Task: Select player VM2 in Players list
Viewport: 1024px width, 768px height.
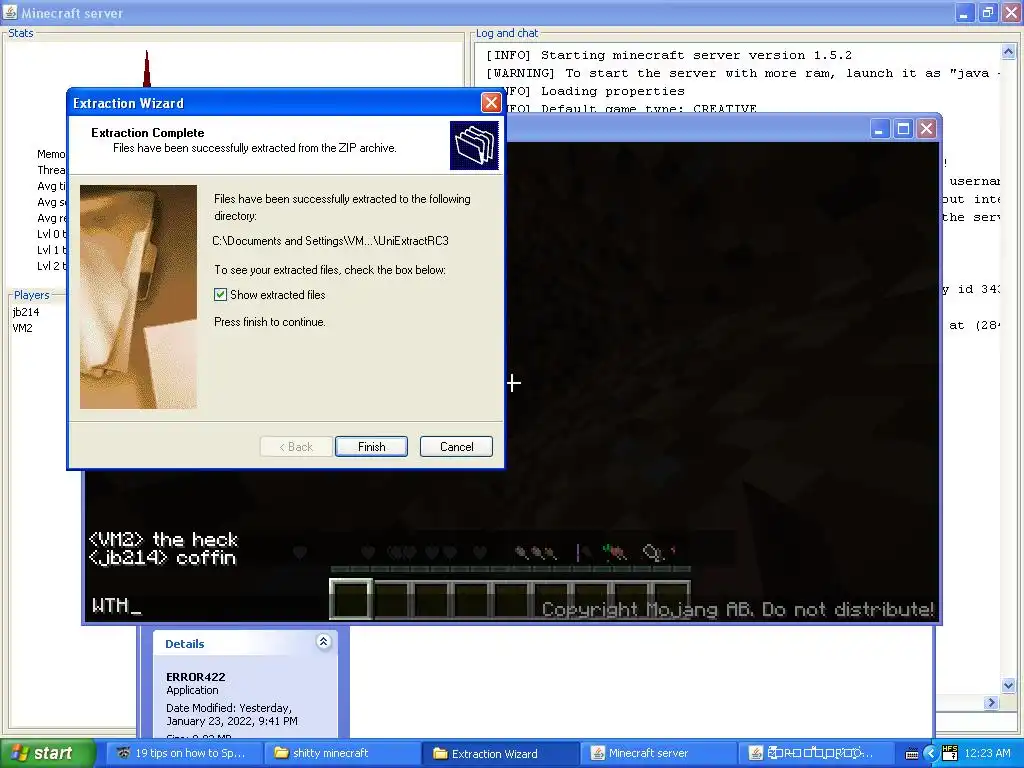Action: (22, 328)
